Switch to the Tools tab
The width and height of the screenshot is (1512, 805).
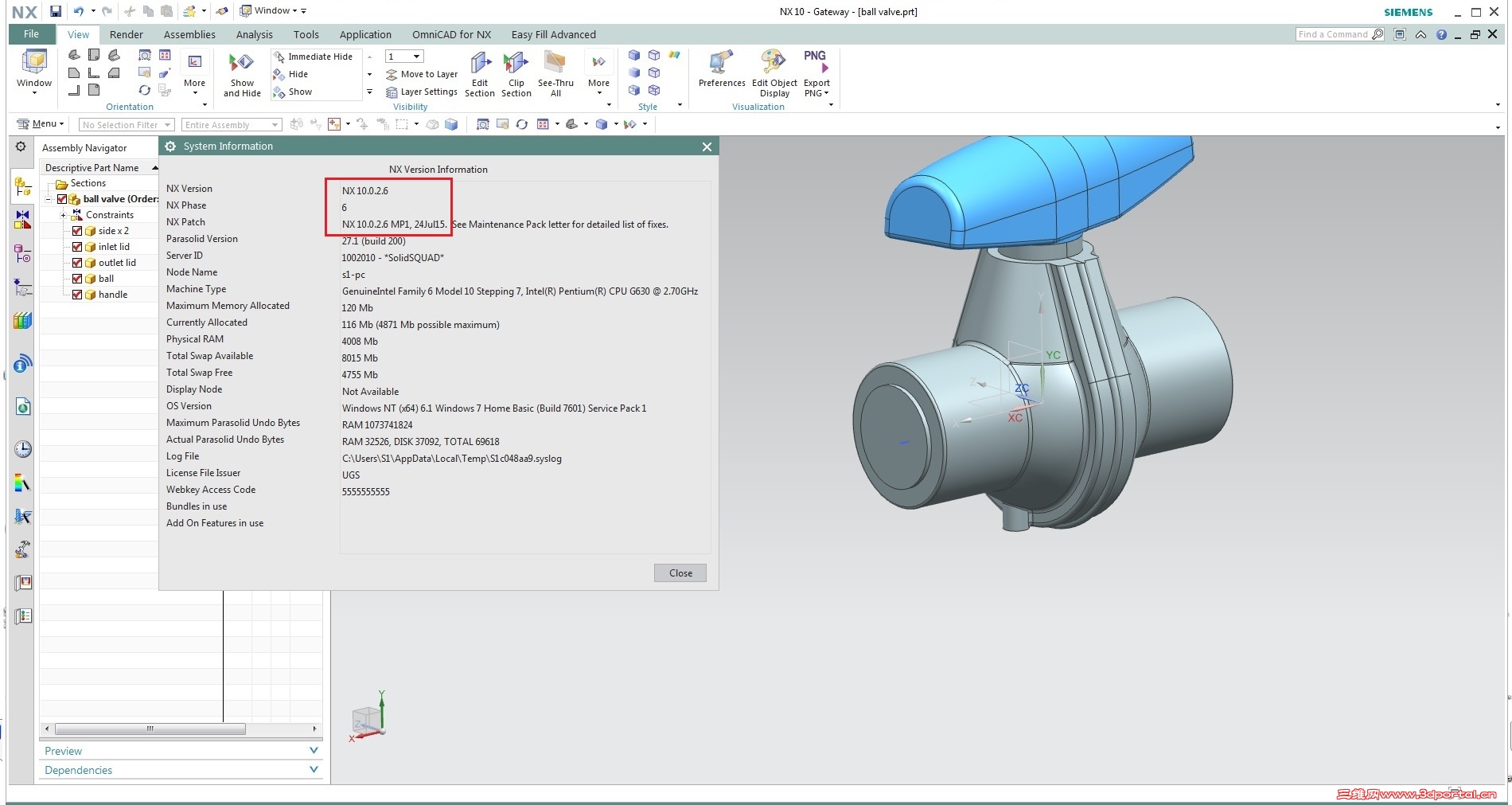[x=306, y=34]
